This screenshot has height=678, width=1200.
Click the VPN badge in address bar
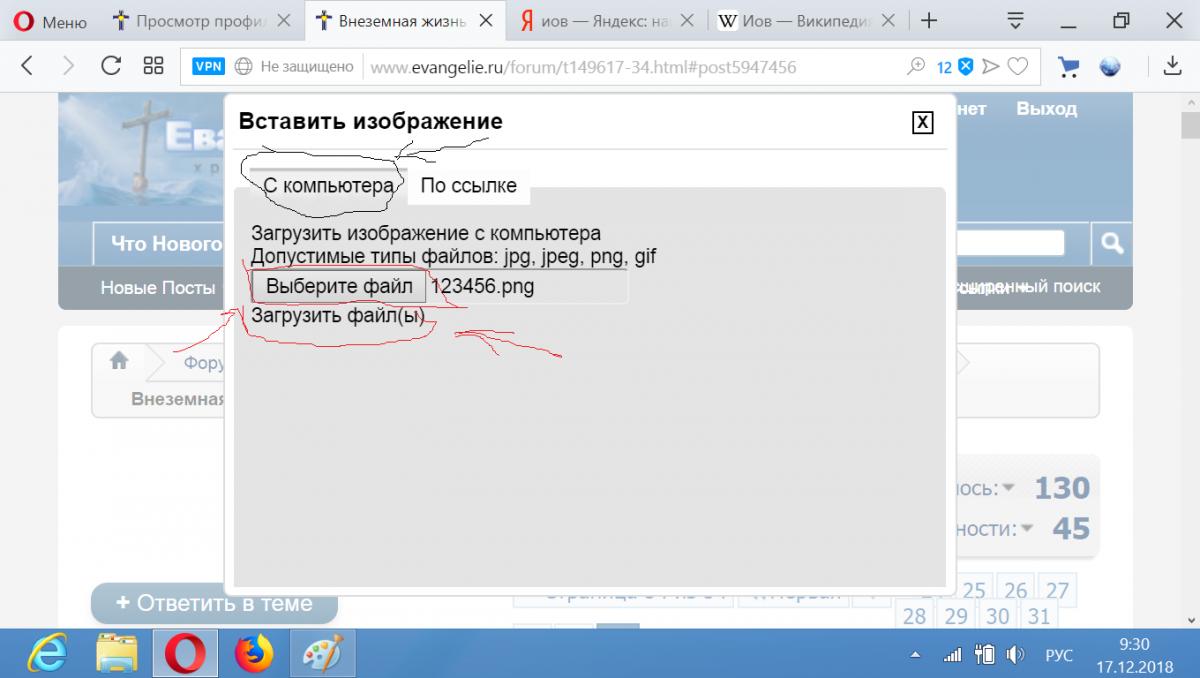pos(208,67)
